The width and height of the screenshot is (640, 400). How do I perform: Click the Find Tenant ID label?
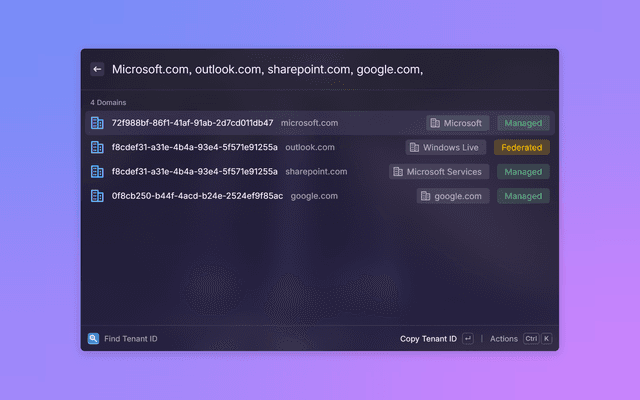pos(131,339)
